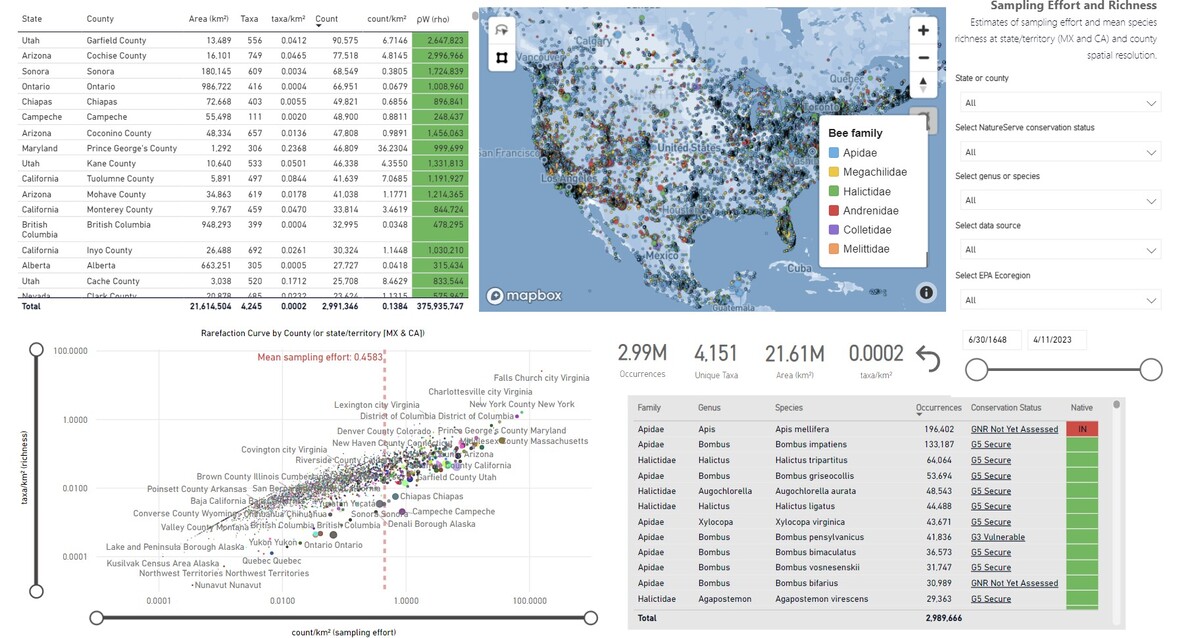Click the map zoom in plus button
The image size is (1200, 638).
(x=923, y=30)
